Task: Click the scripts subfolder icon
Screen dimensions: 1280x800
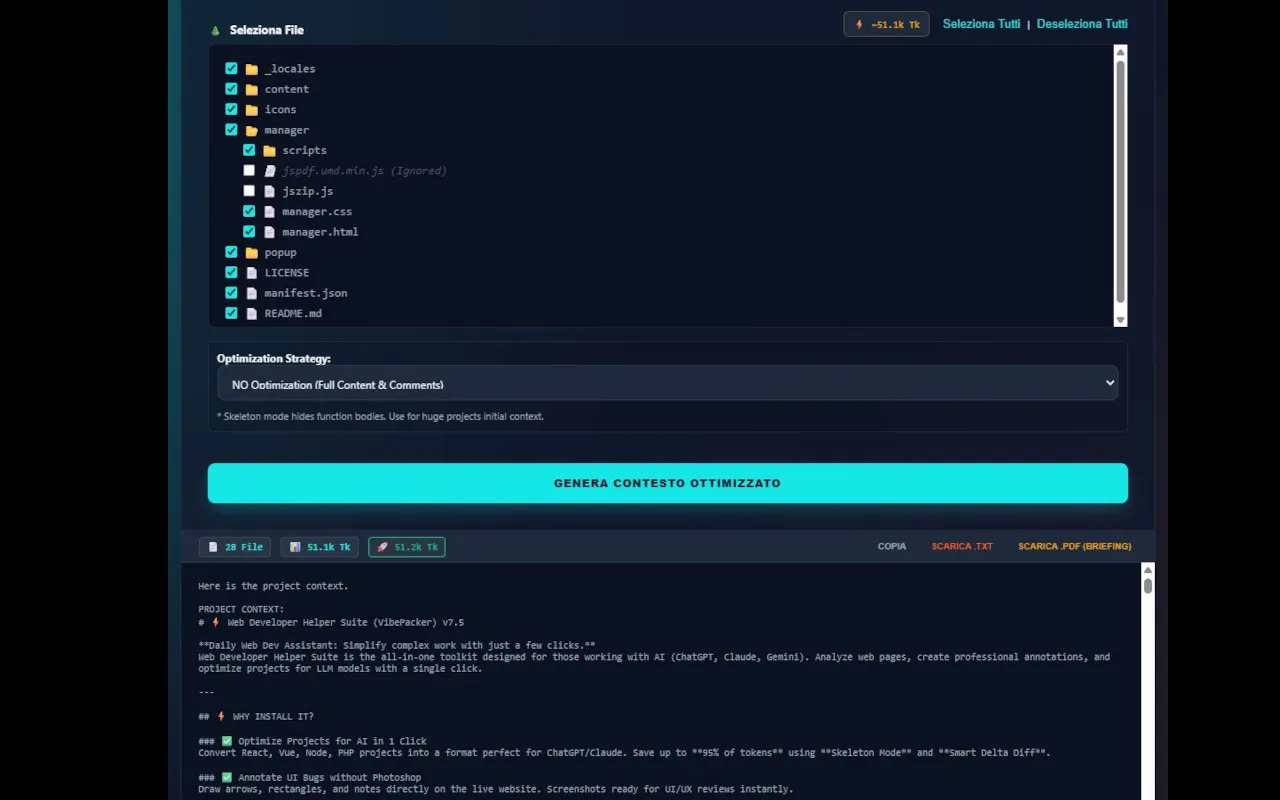Action: (x=269, y=151)
